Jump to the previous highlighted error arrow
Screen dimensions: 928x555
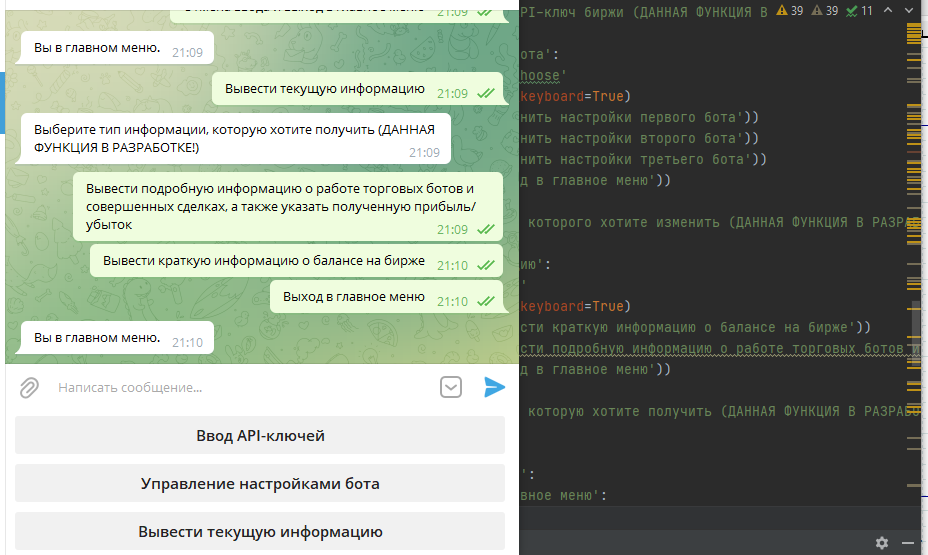tap(887, 11)
